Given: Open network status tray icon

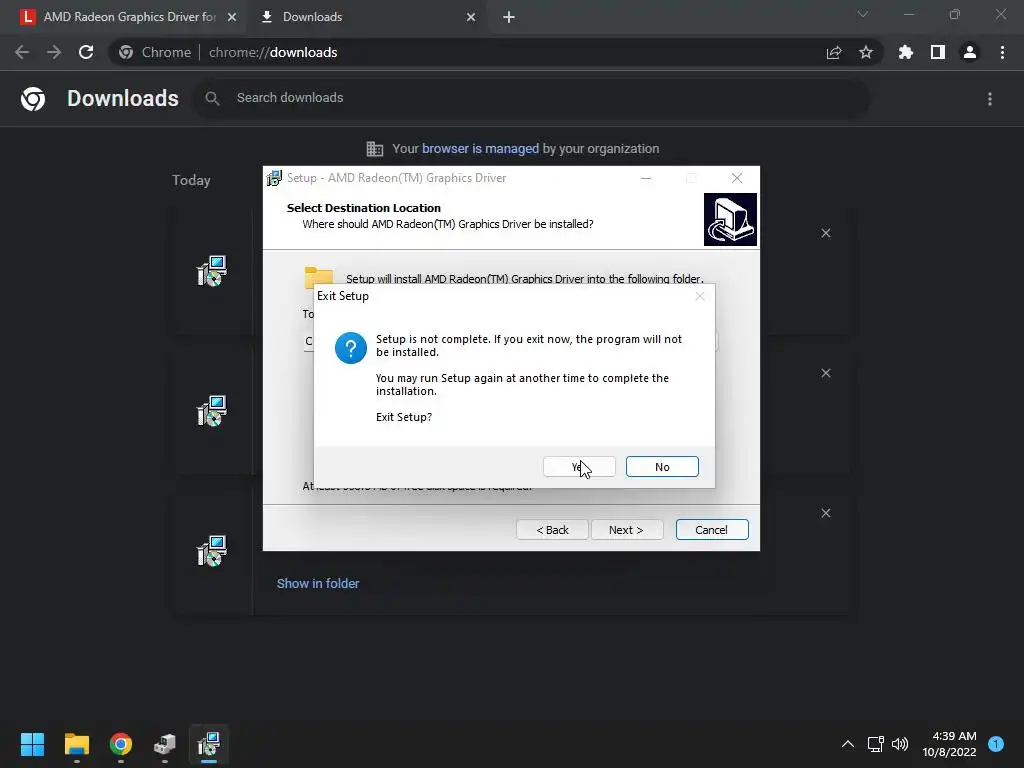Looking at the screenshot, I should tap(876, 744).
